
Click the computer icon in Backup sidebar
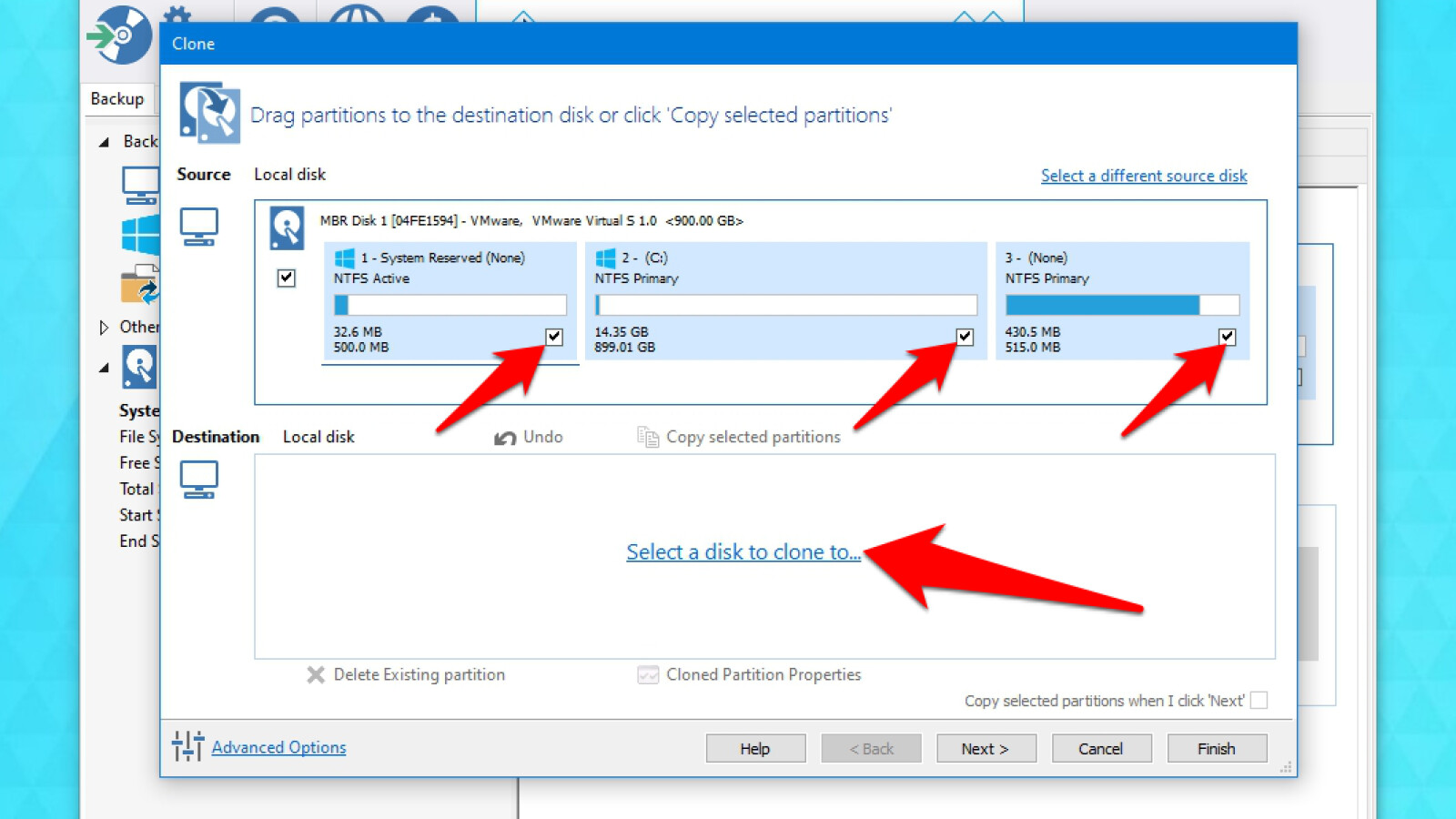[x=141, y=186]
